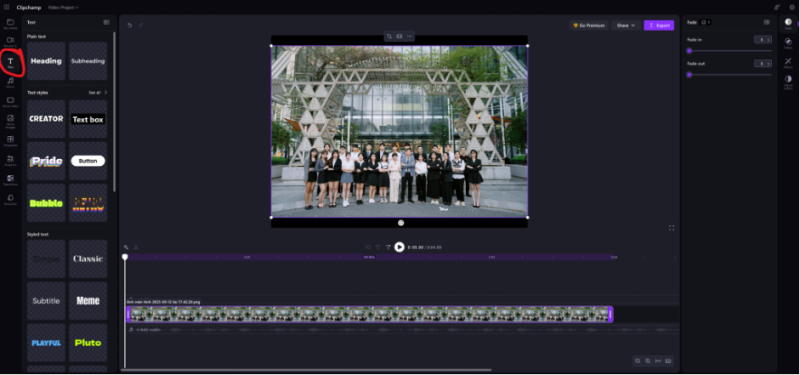Click the forward control left of Play

[388, 247]
